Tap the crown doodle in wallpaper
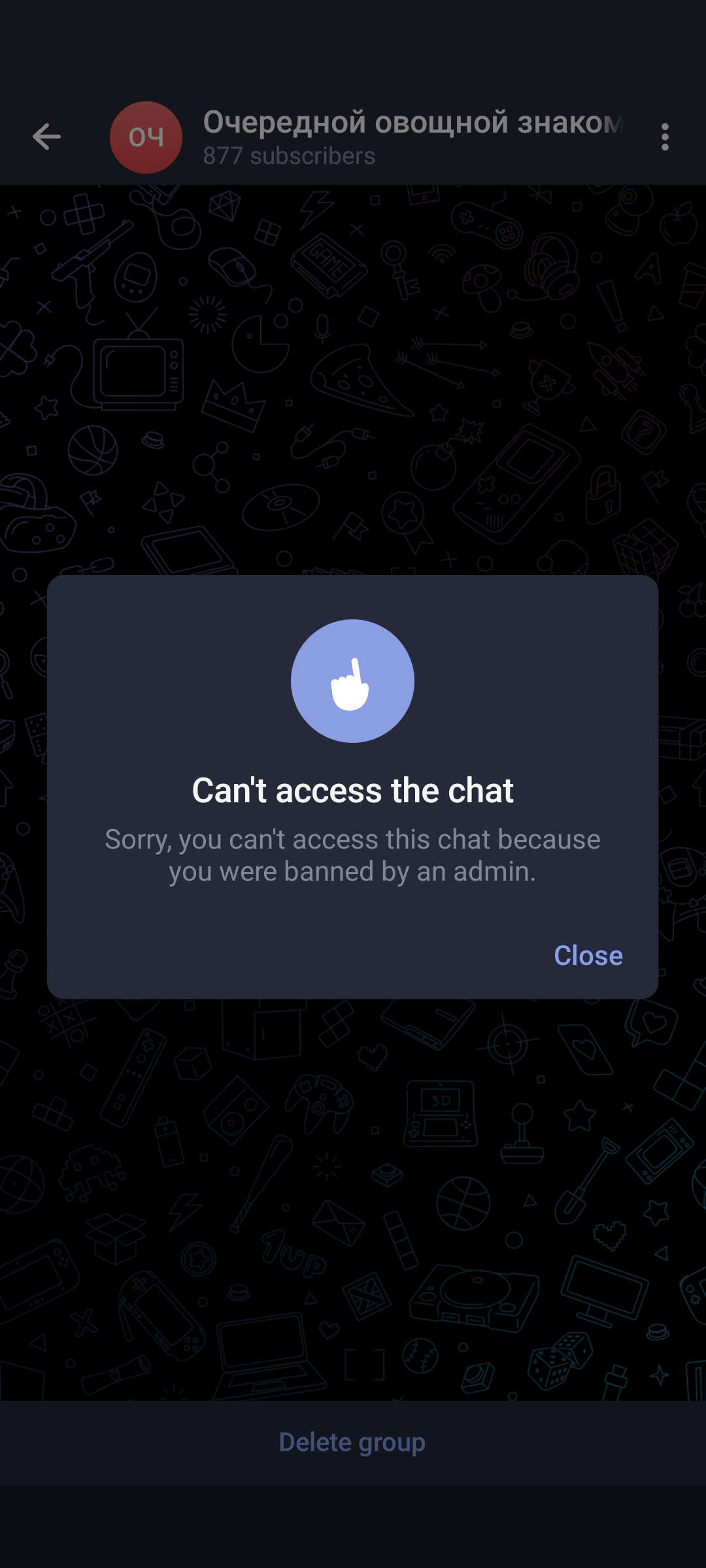 [233, 406]
